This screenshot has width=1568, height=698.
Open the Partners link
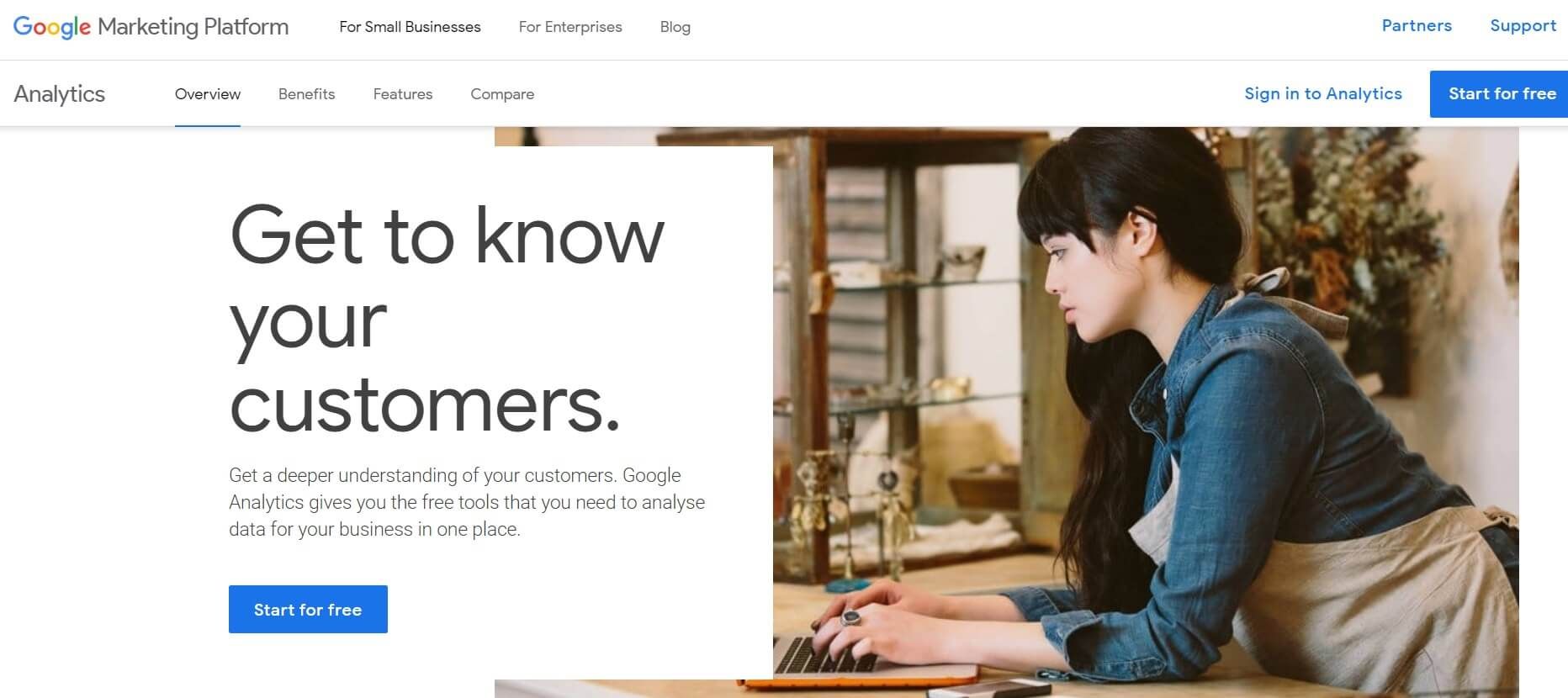[1417, 26]
